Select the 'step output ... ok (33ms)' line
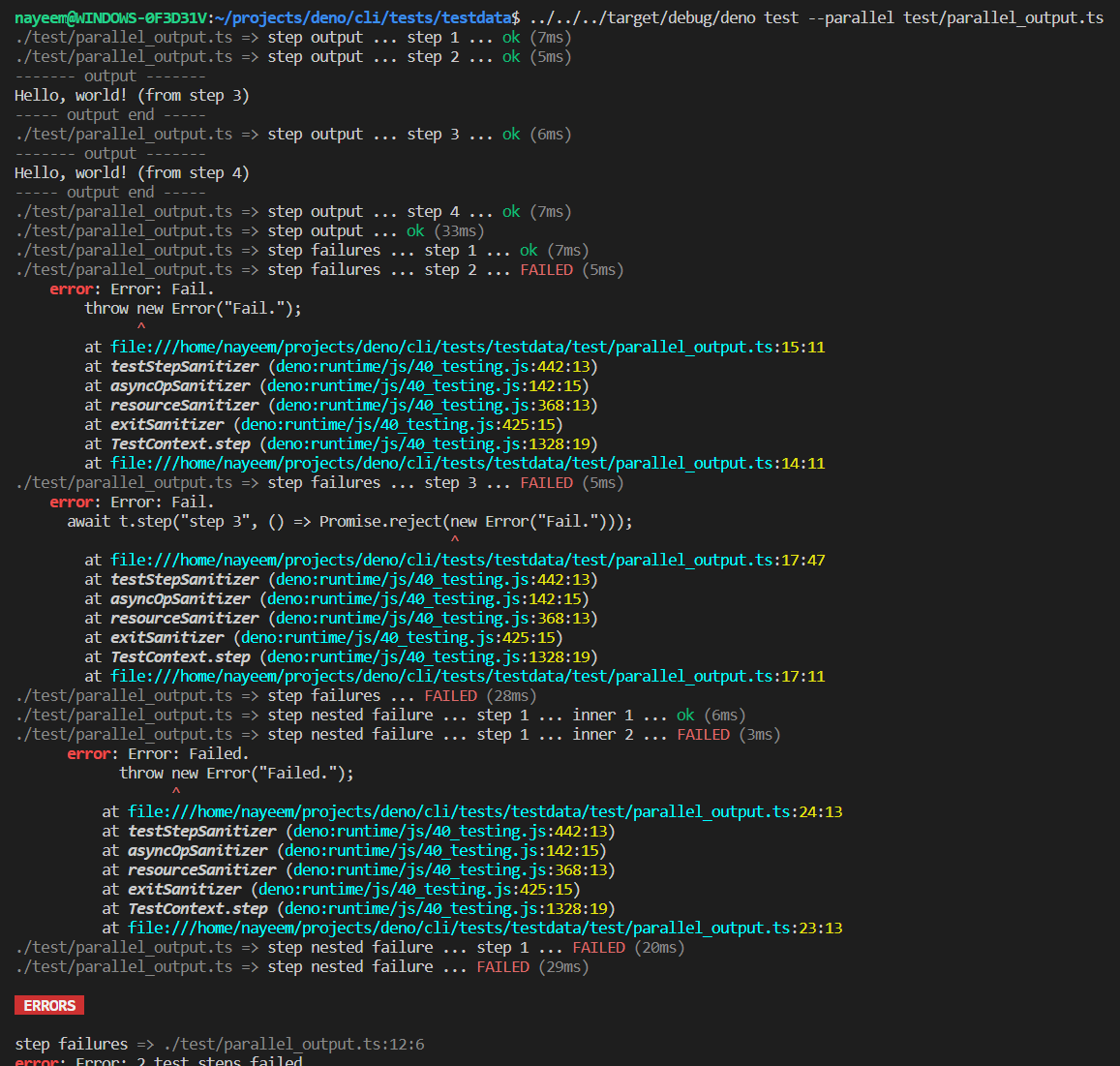The width and height of the screenshot is (1120, 1066). pyautogui.click(x=250, y=230)
